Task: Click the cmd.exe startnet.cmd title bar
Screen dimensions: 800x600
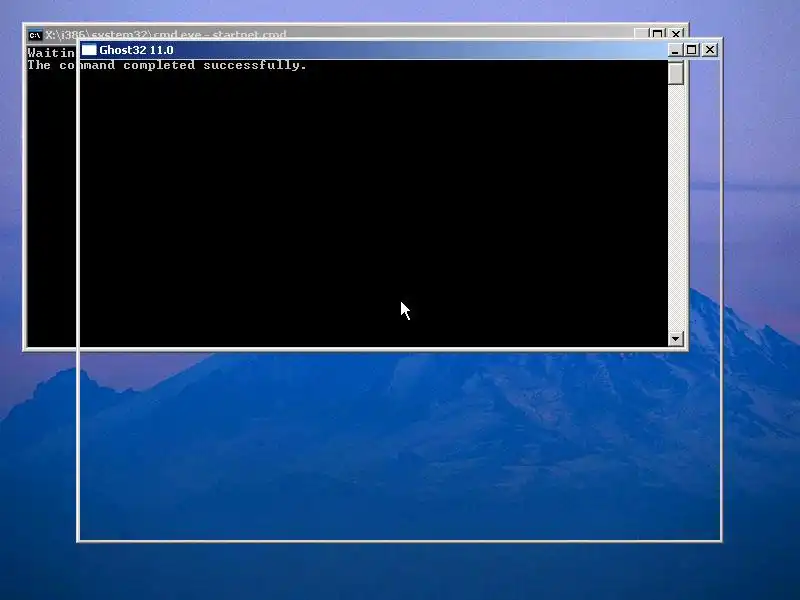Action: 356,34
